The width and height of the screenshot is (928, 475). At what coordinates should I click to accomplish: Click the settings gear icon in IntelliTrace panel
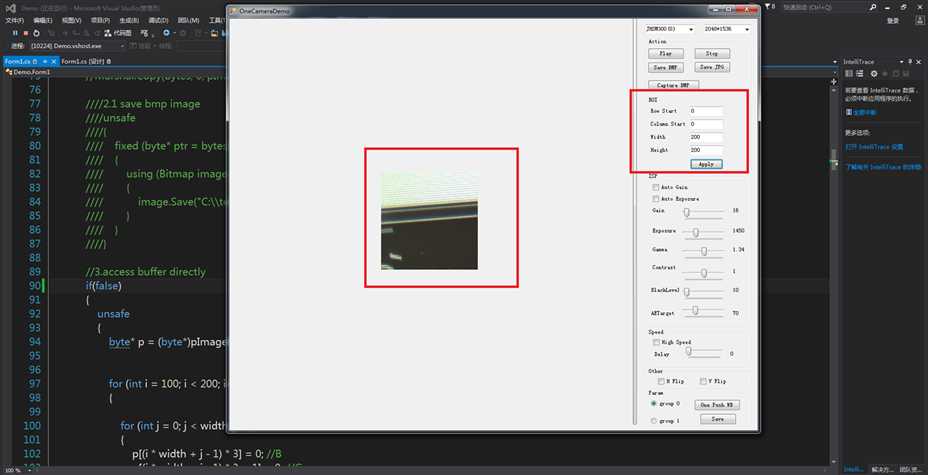pyautogui.click(x=873, y=73)
